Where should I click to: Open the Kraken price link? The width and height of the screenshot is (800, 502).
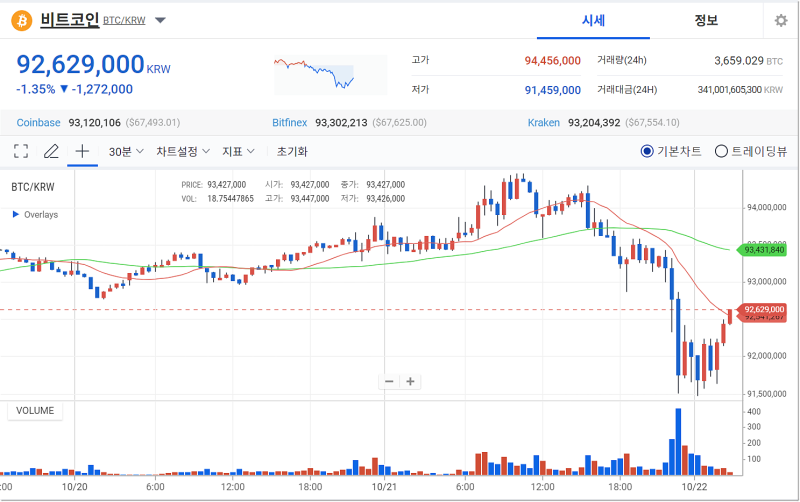tap(543, 122)
